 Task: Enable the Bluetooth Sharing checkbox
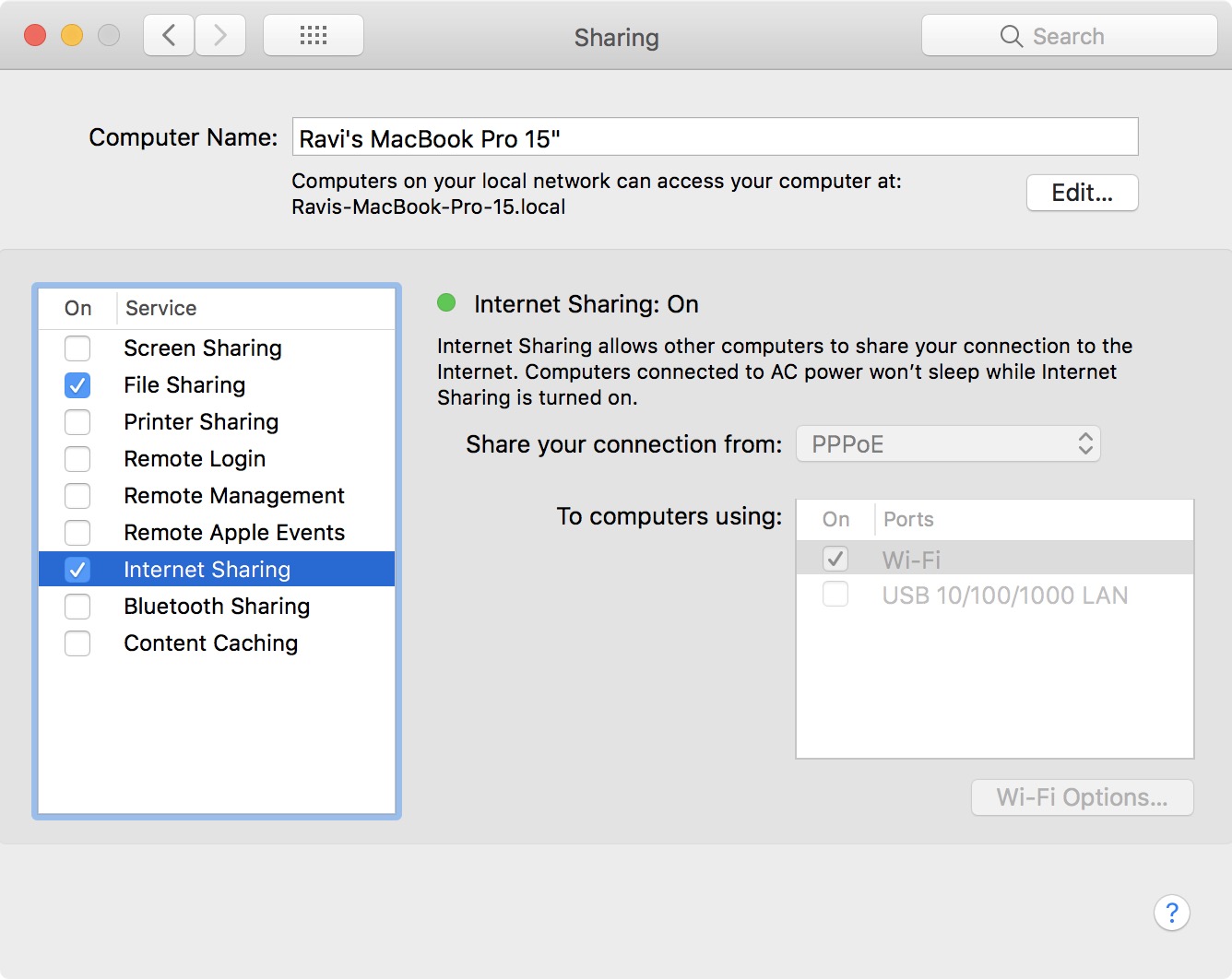77,607
